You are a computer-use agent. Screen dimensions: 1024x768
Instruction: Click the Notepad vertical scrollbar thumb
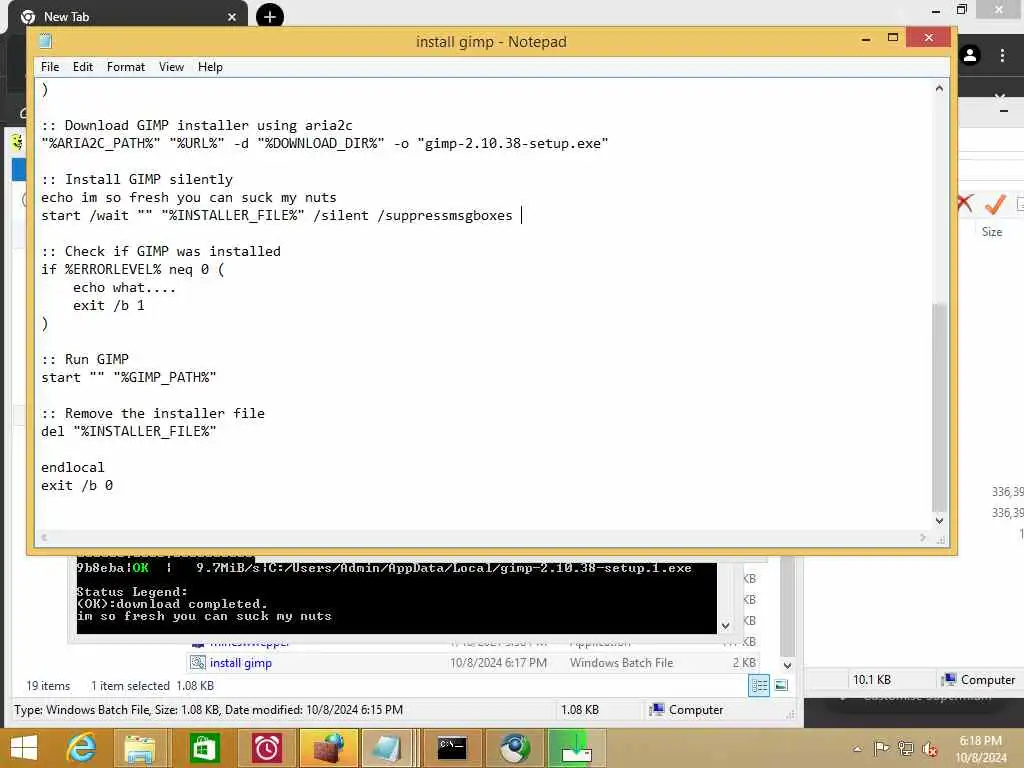tap(939, 407)
